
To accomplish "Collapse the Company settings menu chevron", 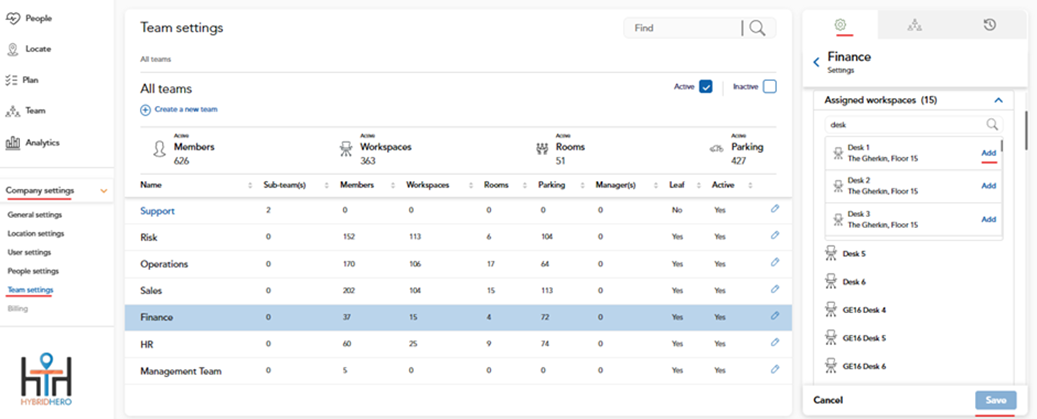I will (x=103, y=191).
